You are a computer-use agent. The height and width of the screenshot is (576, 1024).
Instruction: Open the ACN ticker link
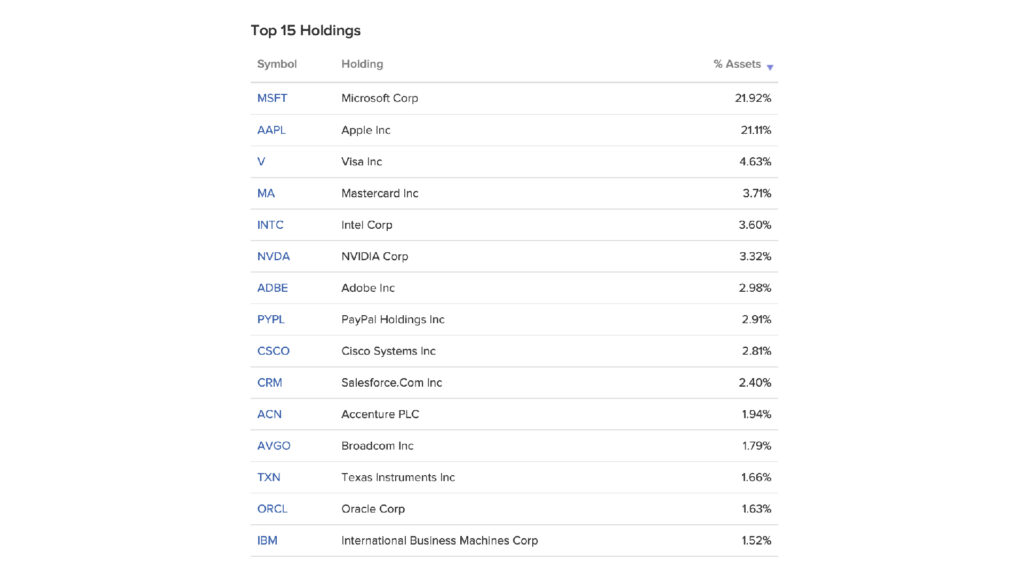[x=269, y=414]
